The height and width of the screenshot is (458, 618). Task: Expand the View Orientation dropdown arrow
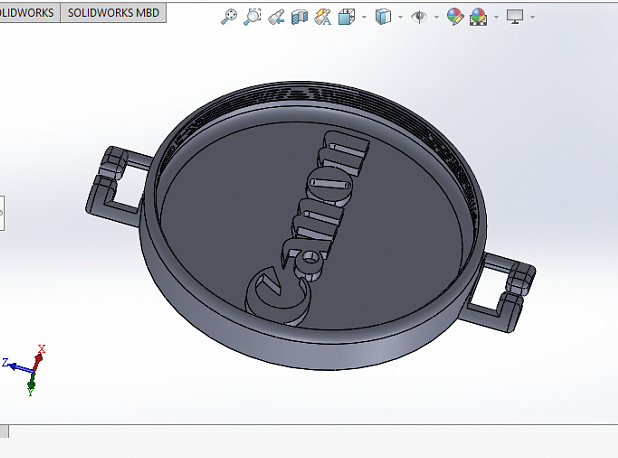363,17
